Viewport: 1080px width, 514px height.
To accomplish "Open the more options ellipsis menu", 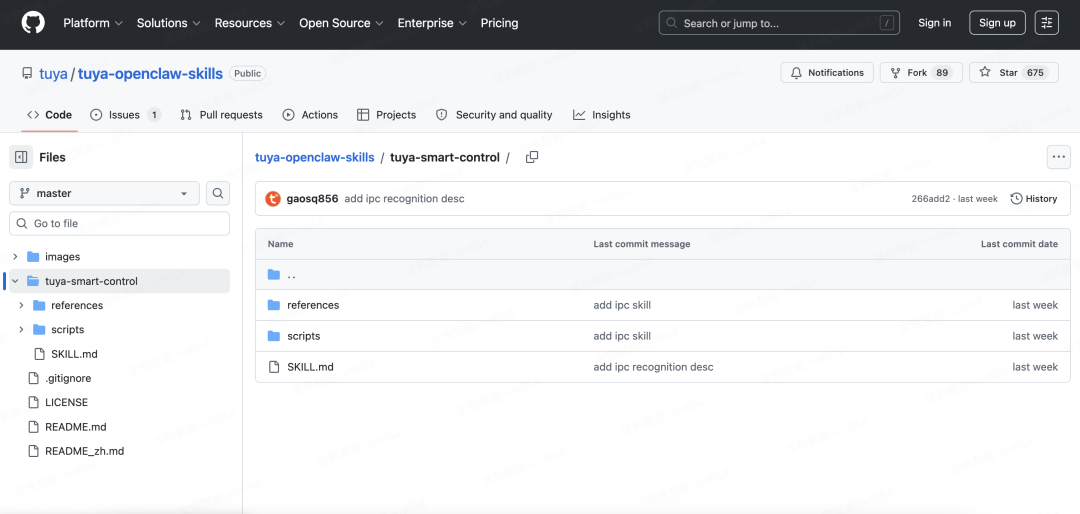I will (1059, 157).
